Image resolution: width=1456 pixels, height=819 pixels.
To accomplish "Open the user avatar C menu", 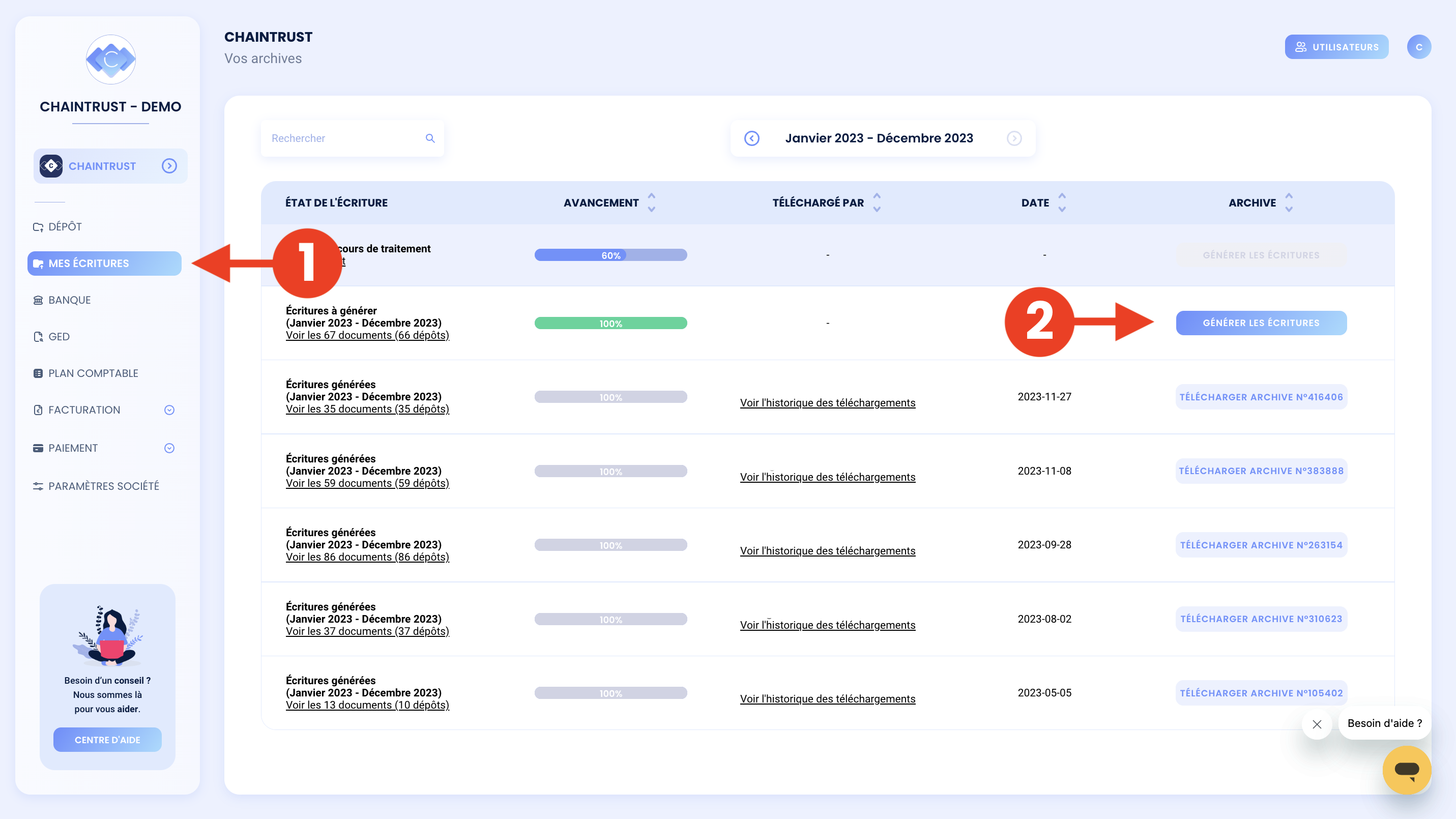I will 1419,47.
